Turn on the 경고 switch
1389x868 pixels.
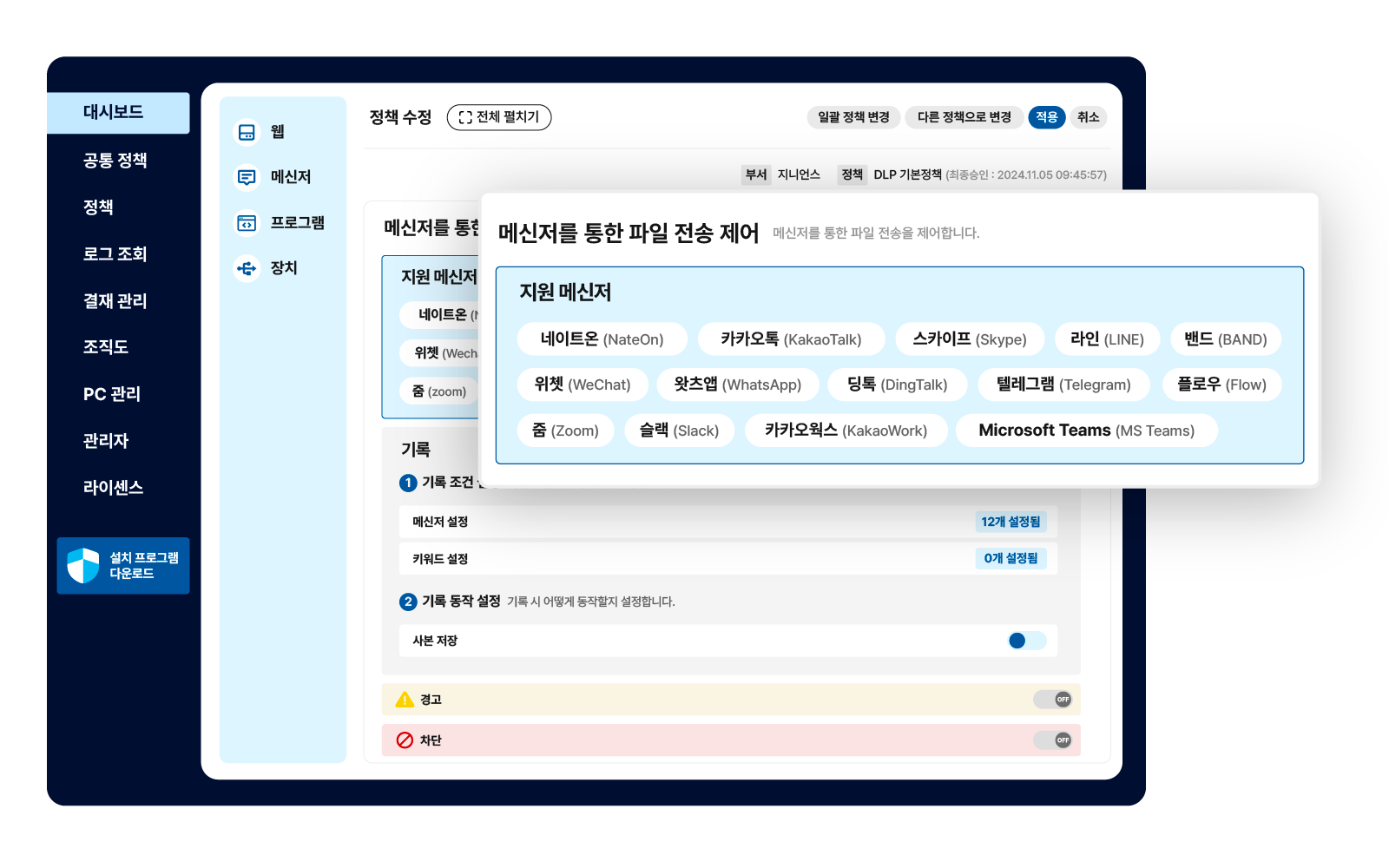pos(1052,700)
